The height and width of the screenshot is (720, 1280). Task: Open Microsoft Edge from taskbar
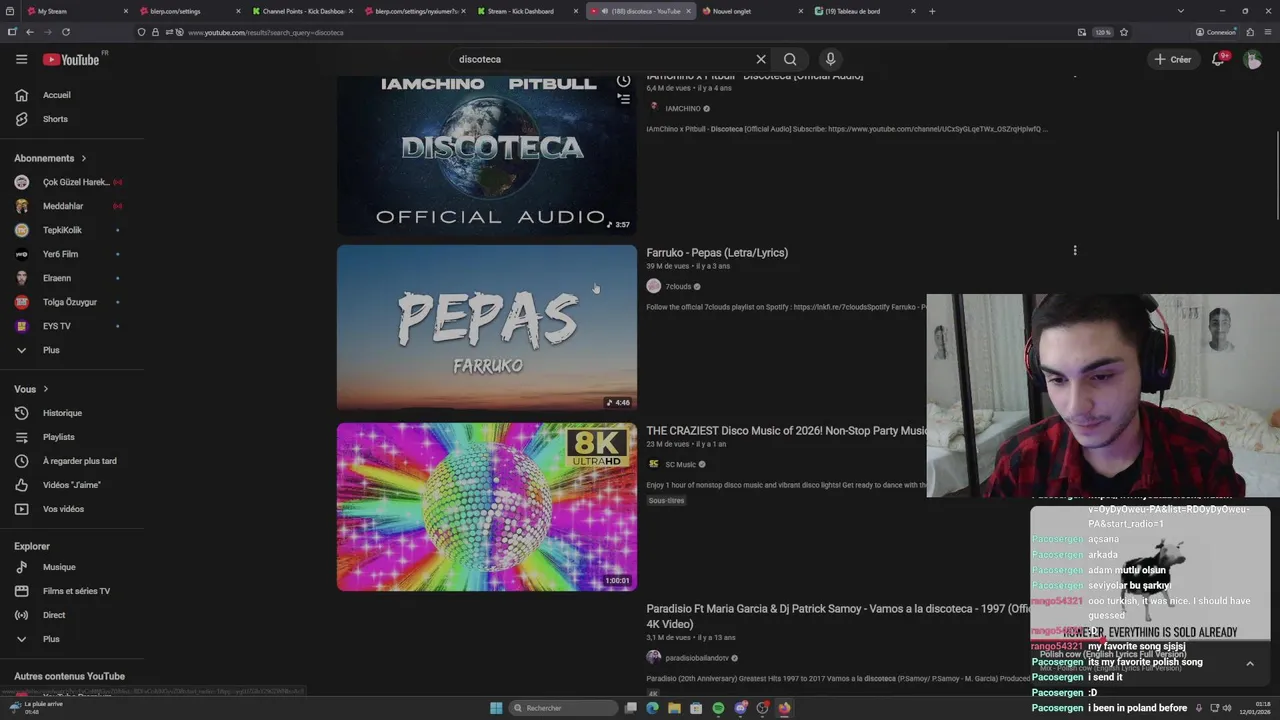pyautogui.click(x=652, y=708)
